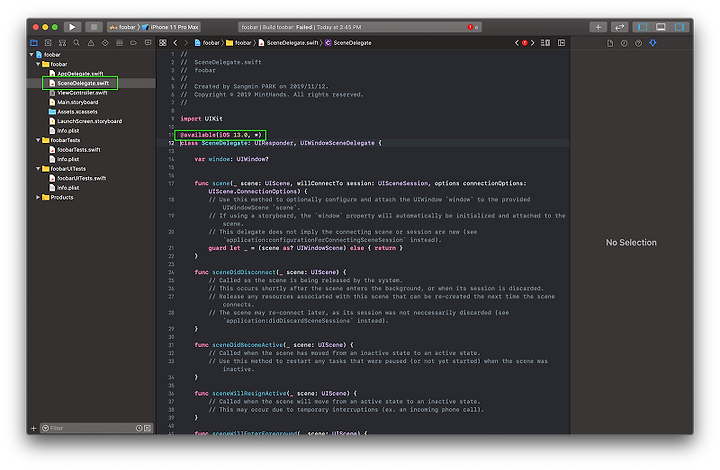Open the Report navigator
The image size is (720, 470).
[148, 43]
